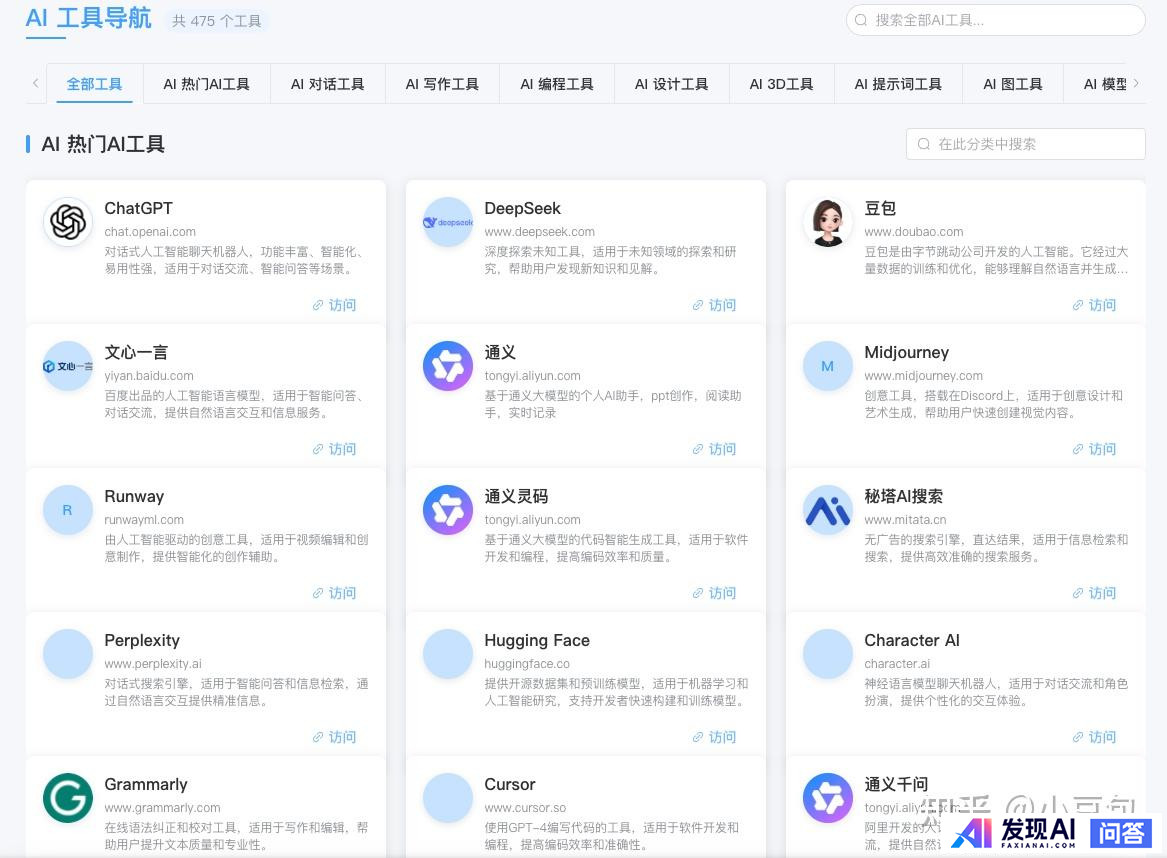1167x858 pixels.
Task: Click the Midjourney M icon
Action: pyautogui.click(x=828, y=366)
